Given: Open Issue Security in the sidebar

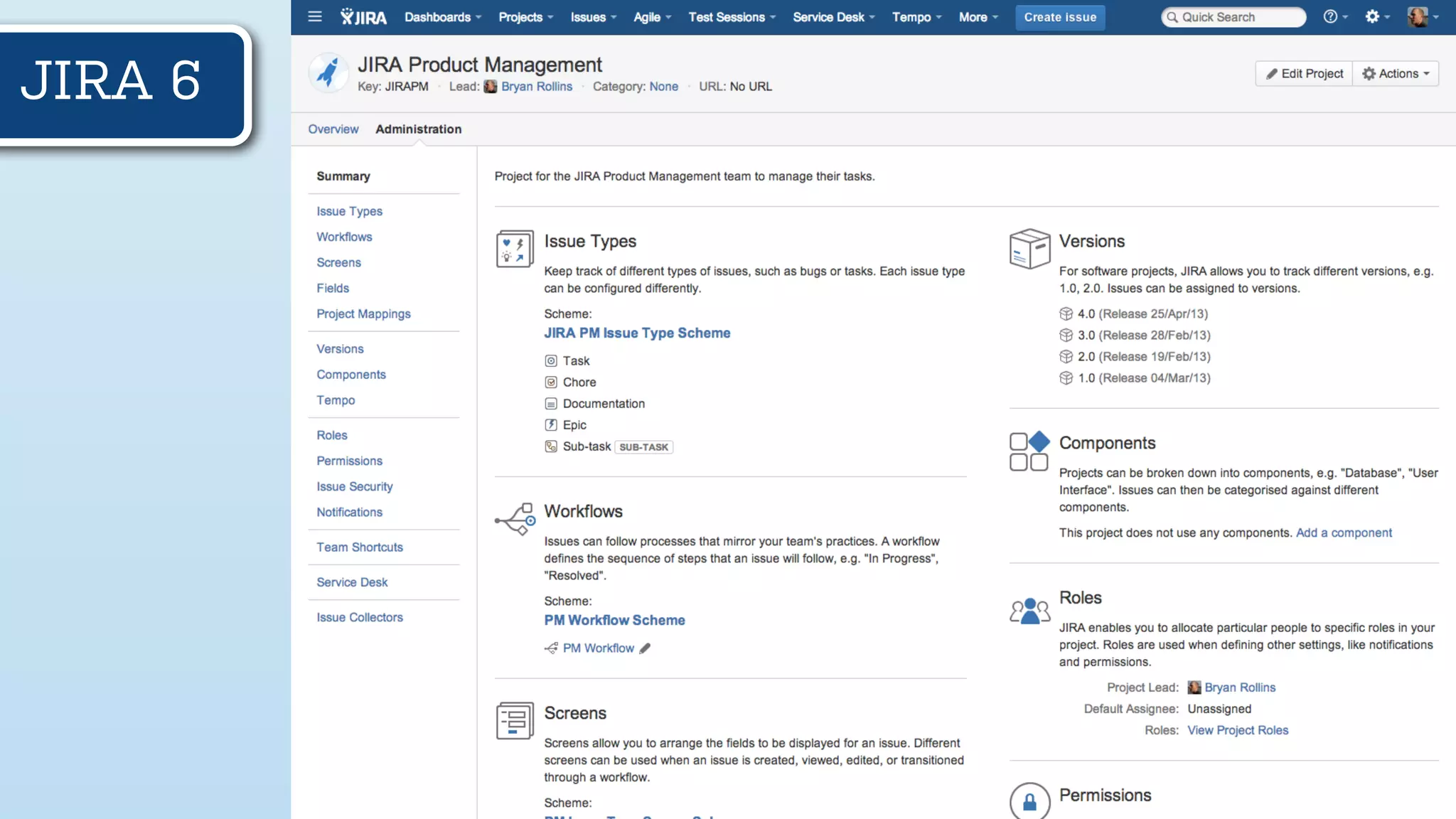Looking at the screenshot, I should 354,486.
